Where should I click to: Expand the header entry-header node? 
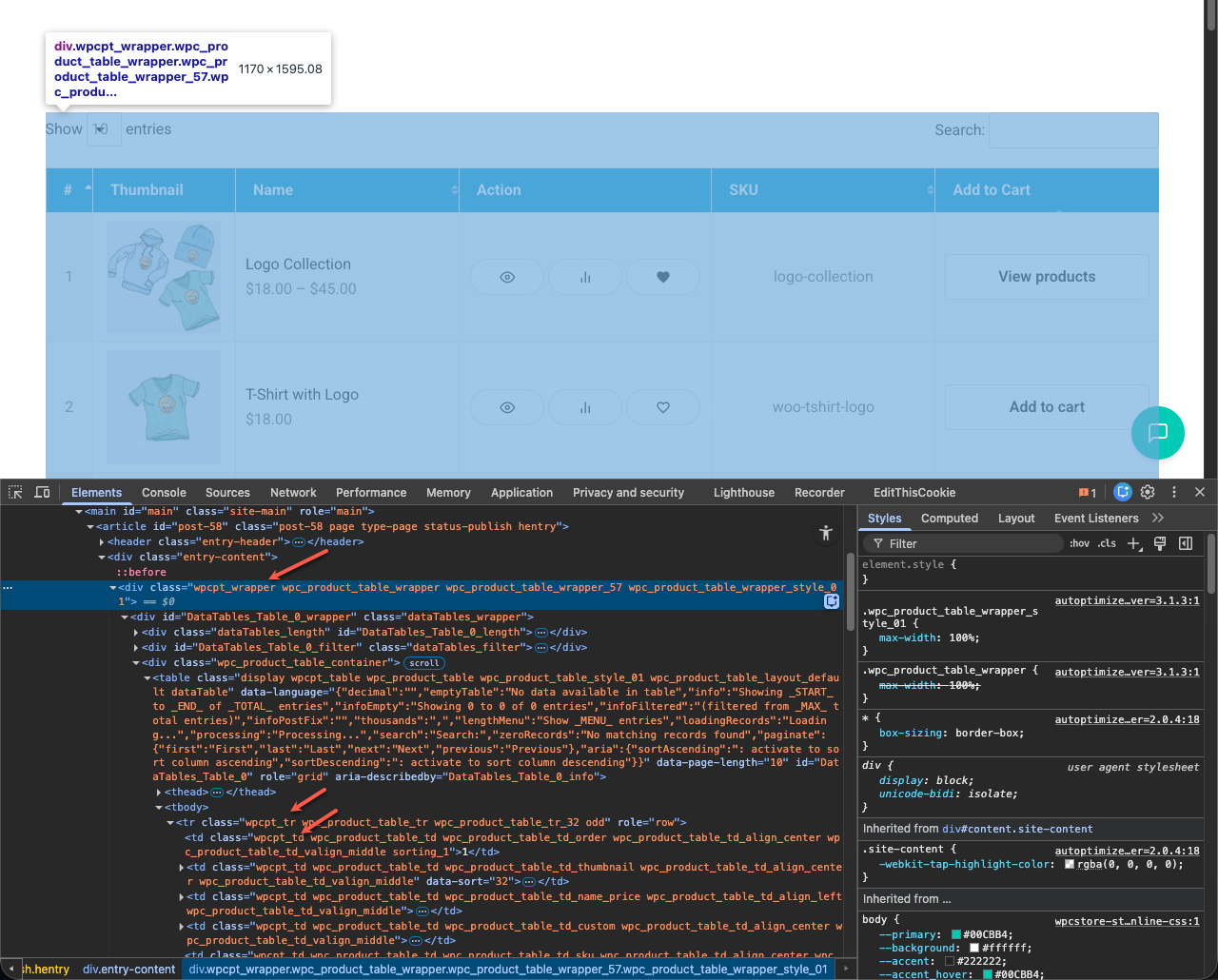point(102,541)
